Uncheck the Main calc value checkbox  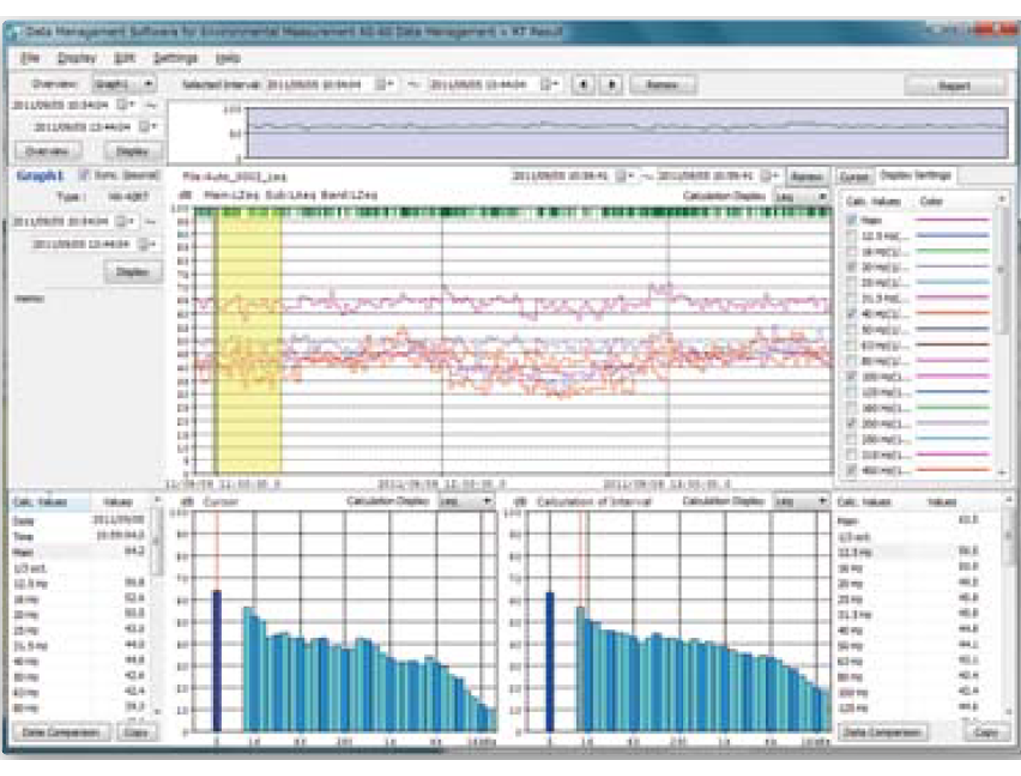(x=851, y=220)
